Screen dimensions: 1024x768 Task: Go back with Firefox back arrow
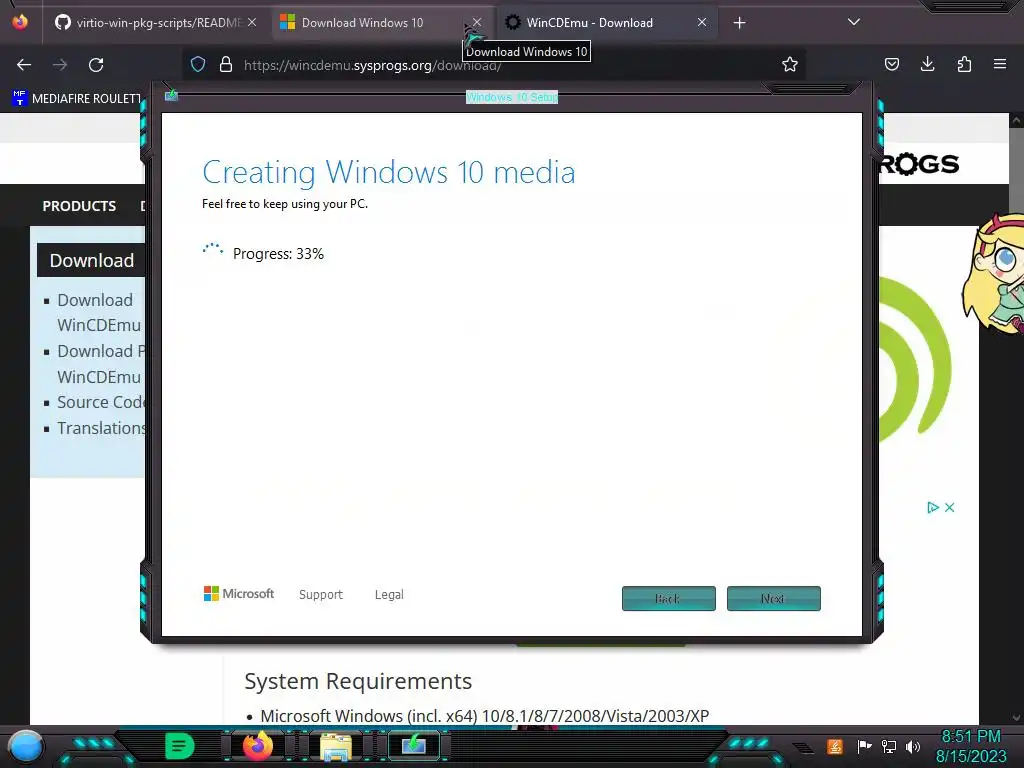coord(24,65)
